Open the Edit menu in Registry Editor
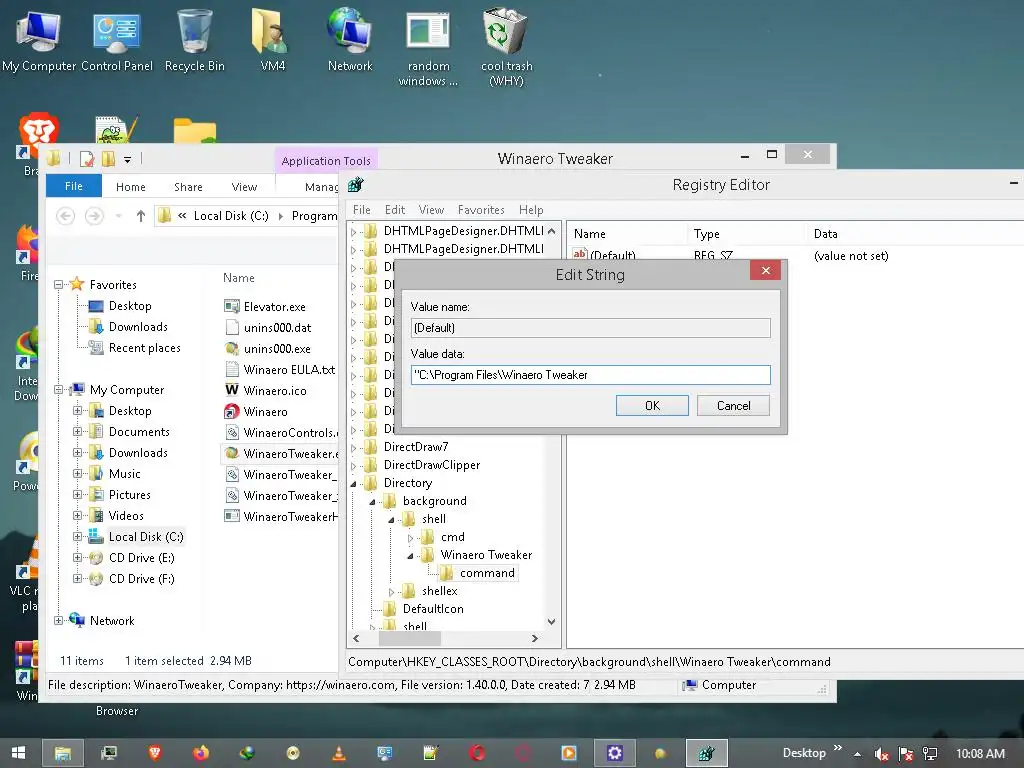This screenshot has width=1024, height=768. (x=394, y=210)
